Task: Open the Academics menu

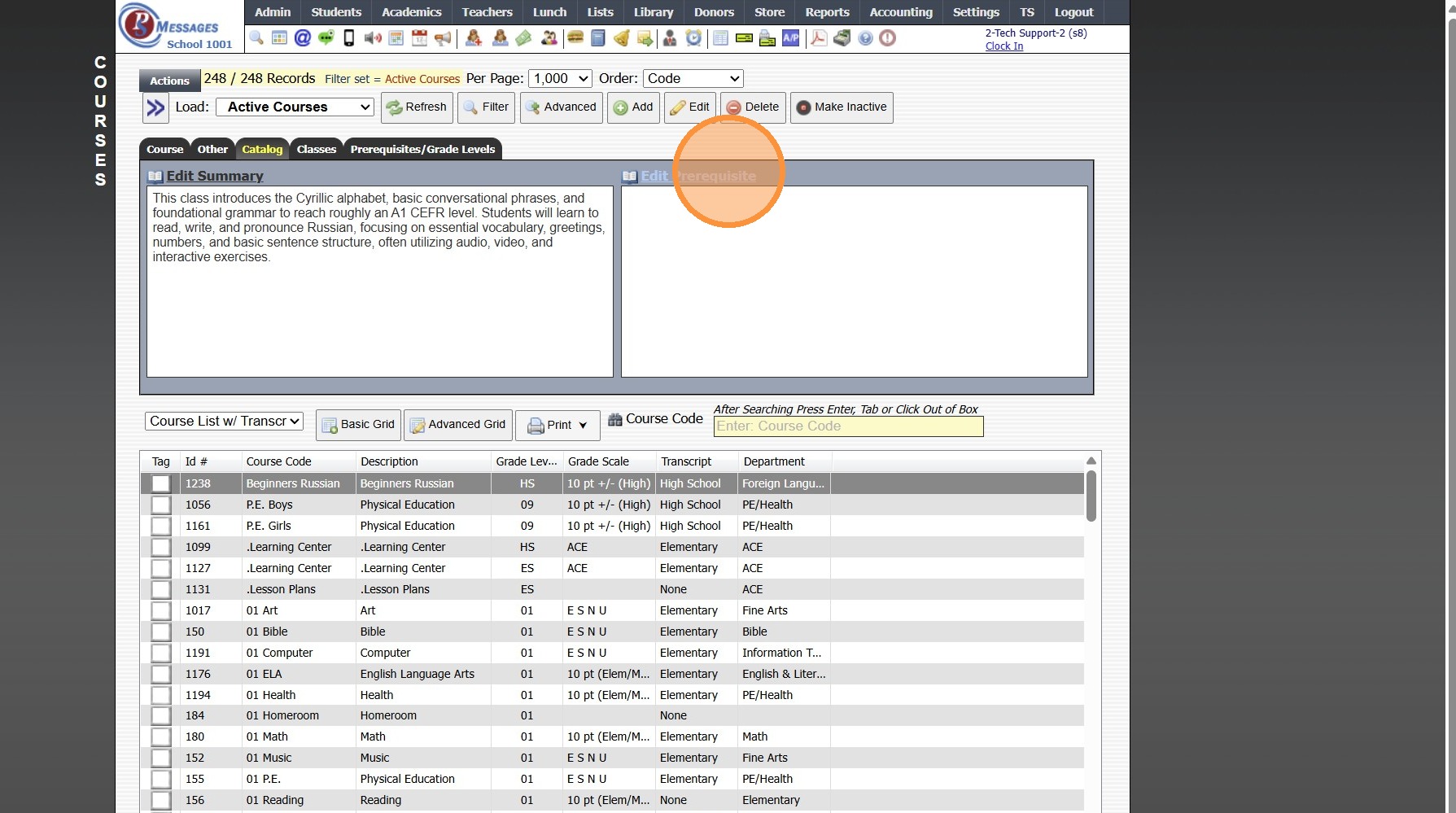Action: point(412,12)
